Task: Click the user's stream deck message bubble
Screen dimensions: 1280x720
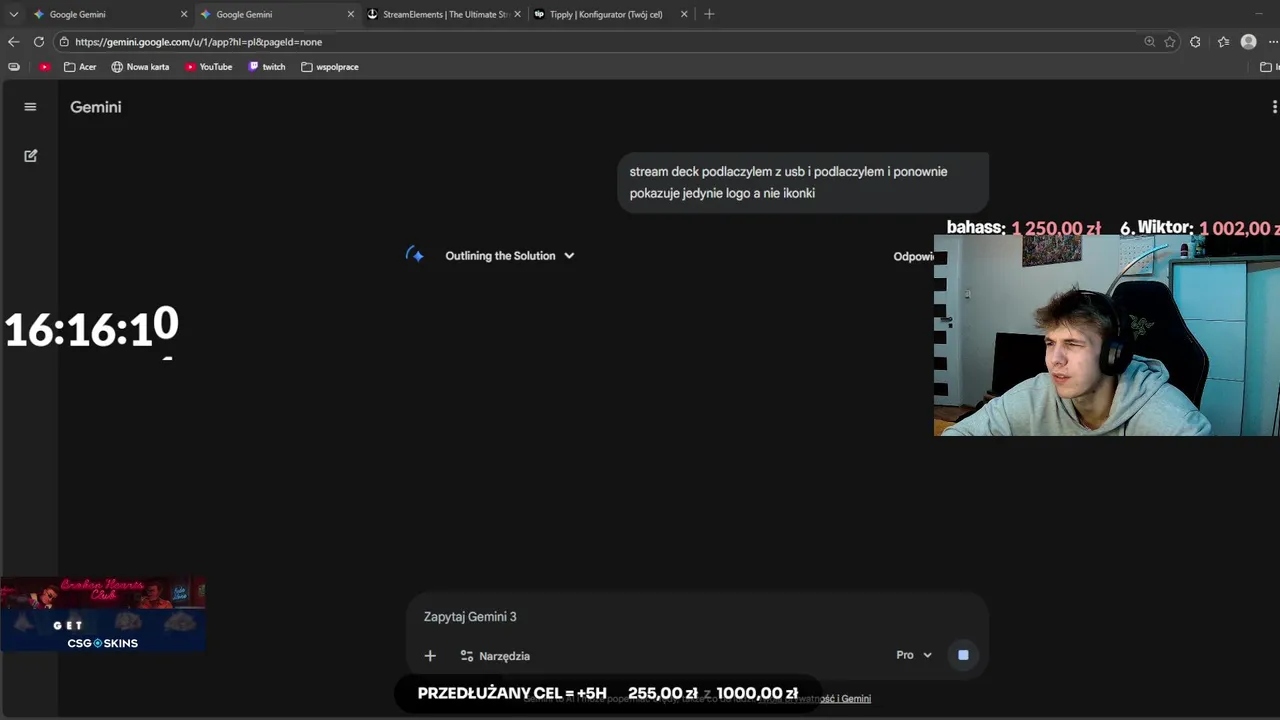Action: pyautogui.click(x=803, y=182)
